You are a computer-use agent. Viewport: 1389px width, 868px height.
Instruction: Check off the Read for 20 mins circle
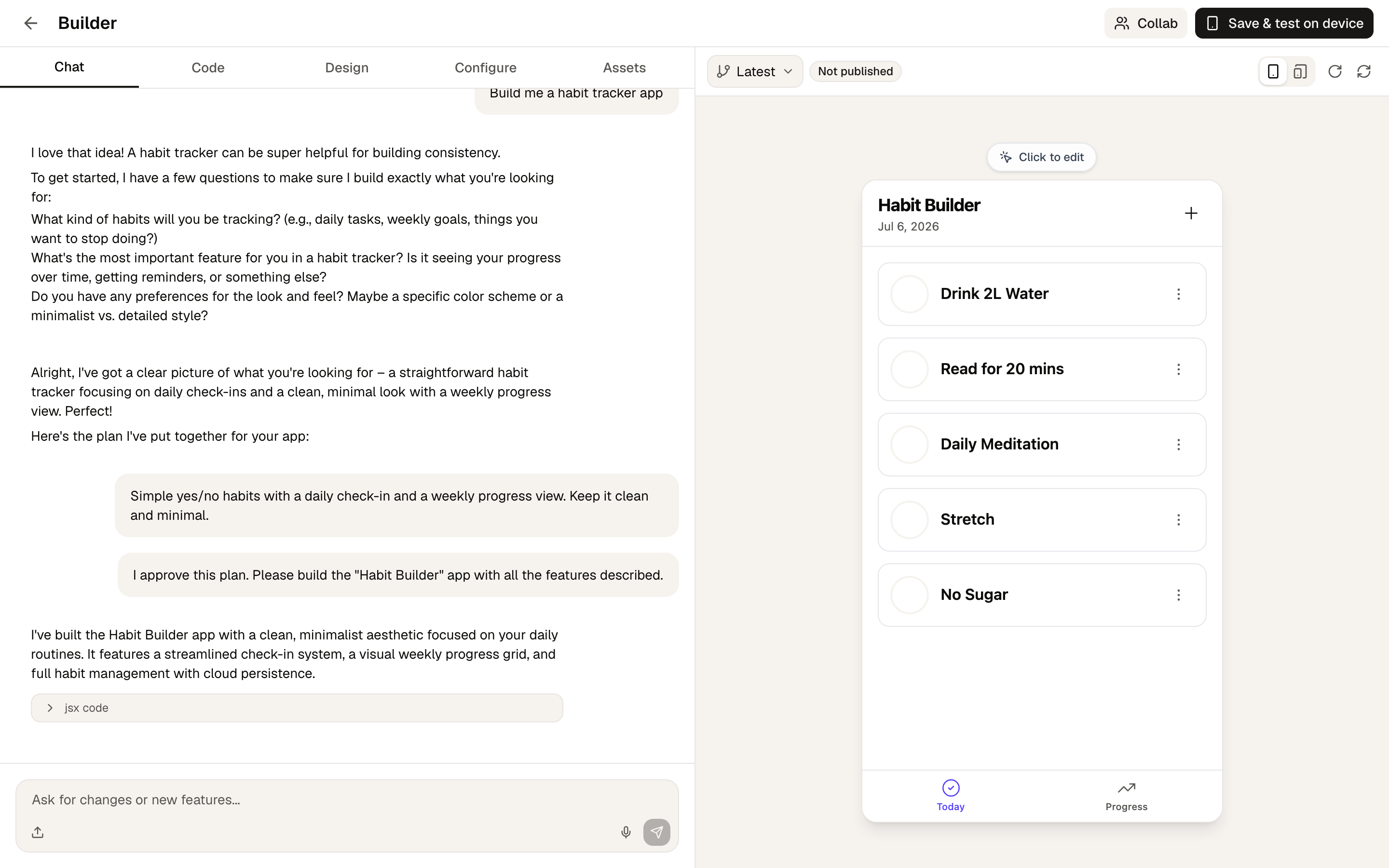point(909,369)
